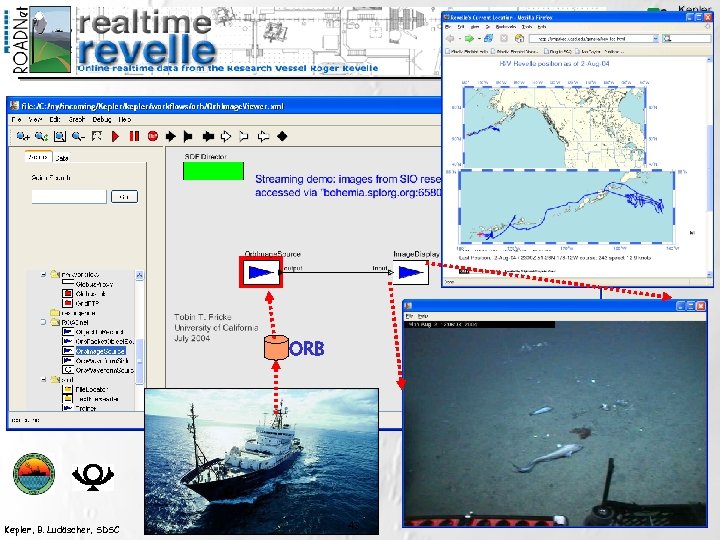The height and width of the screenshot is (540, 720).
Task: Open the Edit menu in Kepler
Action: coord(55,119)
